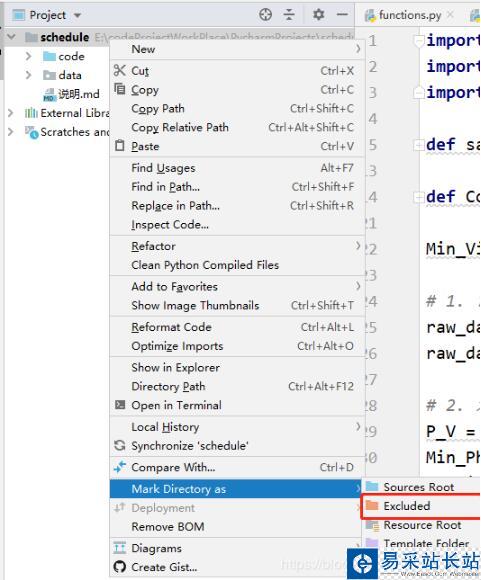This screenshot has height=580, width=481.
Task: Click the 说明.md markdown file icon
Action: (x=49, y=95)
